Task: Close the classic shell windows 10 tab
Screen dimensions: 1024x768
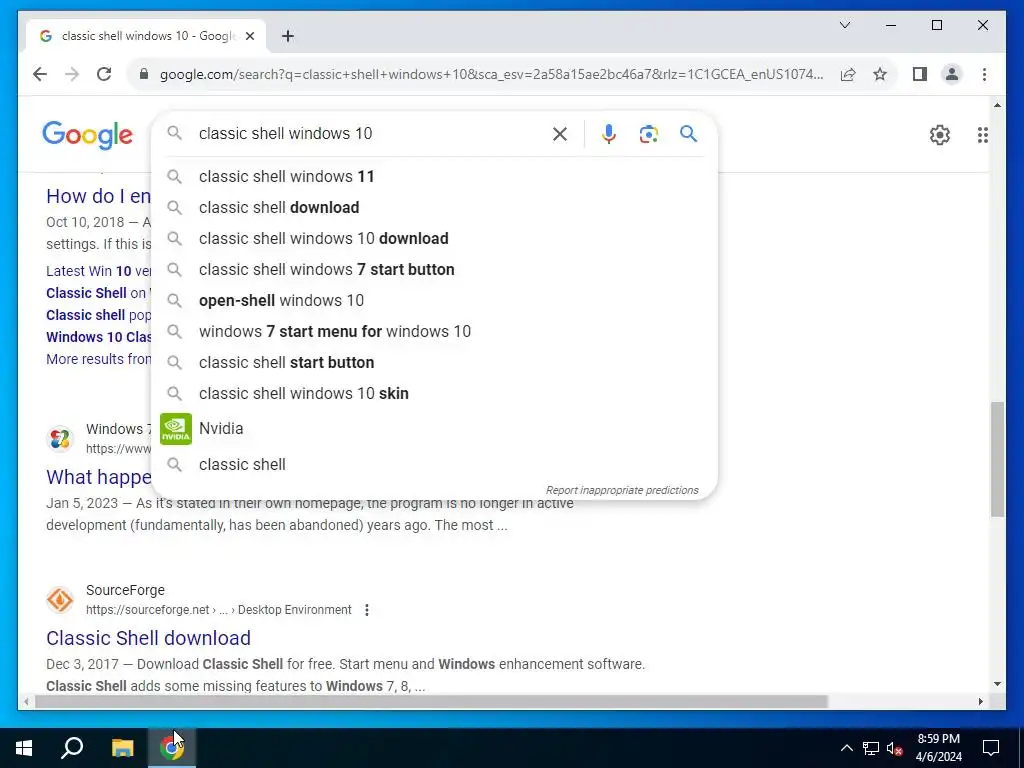Action: [249, 37]
